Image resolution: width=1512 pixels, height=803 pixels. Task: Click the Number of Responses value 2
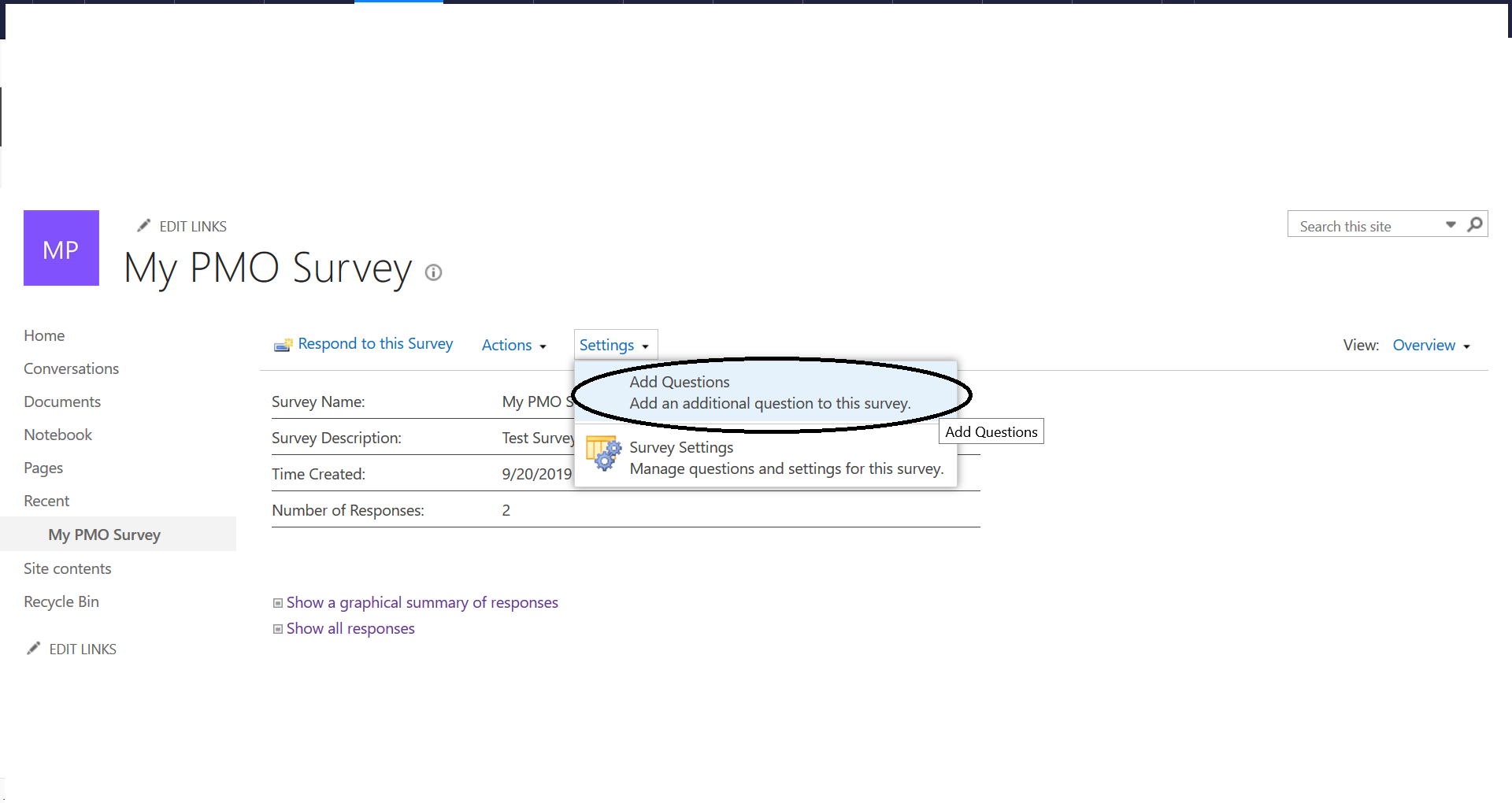(x=506, y=510)
